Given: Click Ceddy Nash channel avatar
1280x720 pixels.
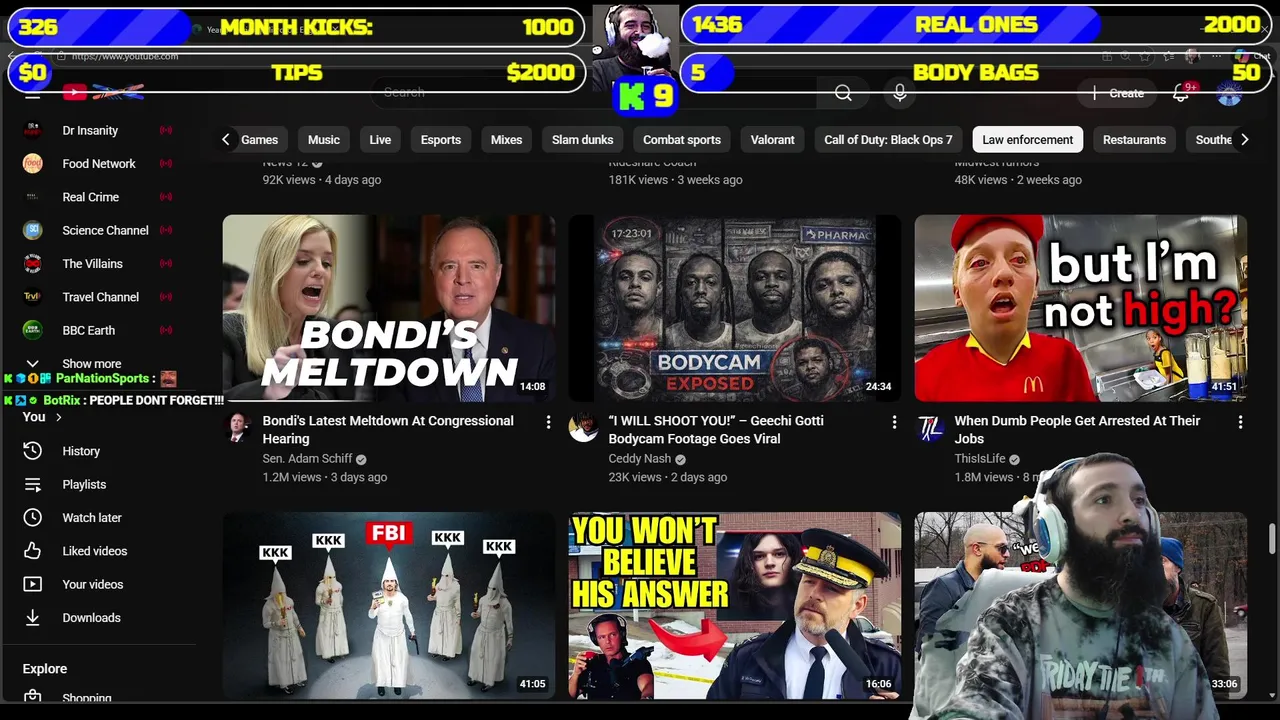Looking at the screenshot, I should [583, 427].
